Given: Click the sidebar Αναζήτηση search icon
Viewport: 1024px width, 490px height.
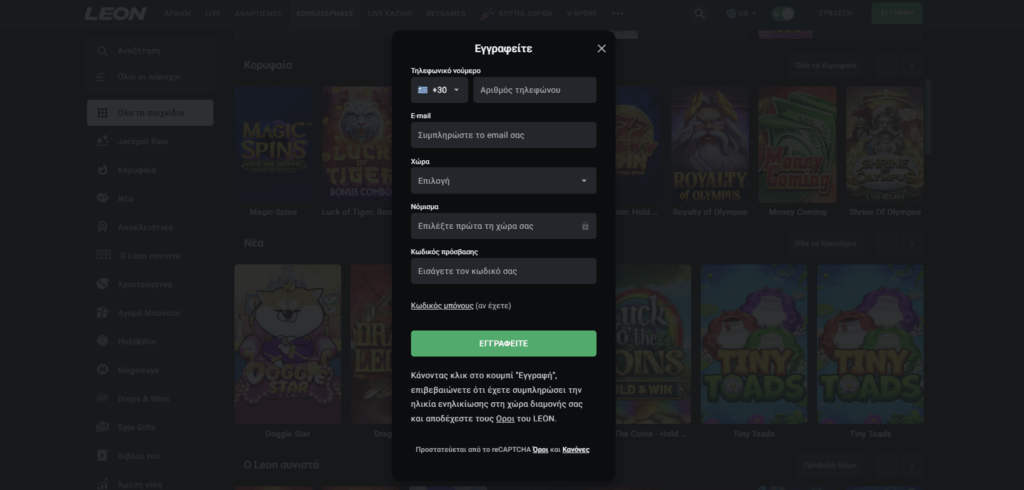Looking at the screenshot, I should (103, 51).
